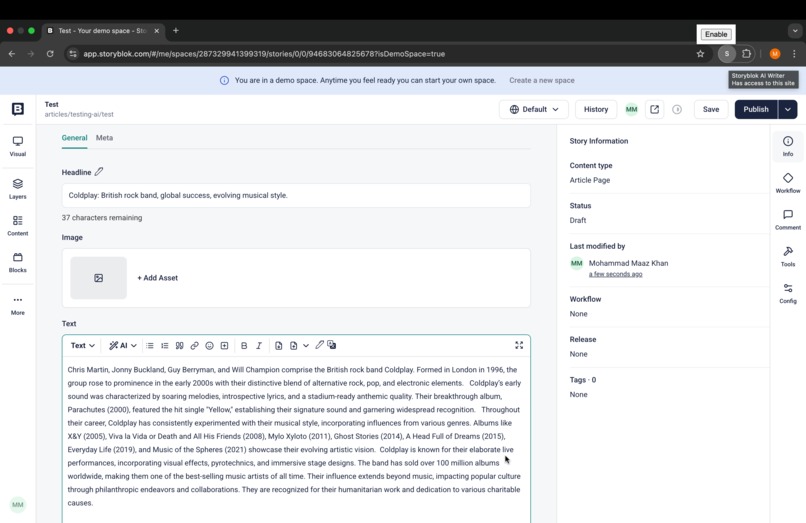Open Chrome extensions puzzle icon
The height and width of the screenshot is (523, 806).
pyautogui.click(x=746, y=53)
